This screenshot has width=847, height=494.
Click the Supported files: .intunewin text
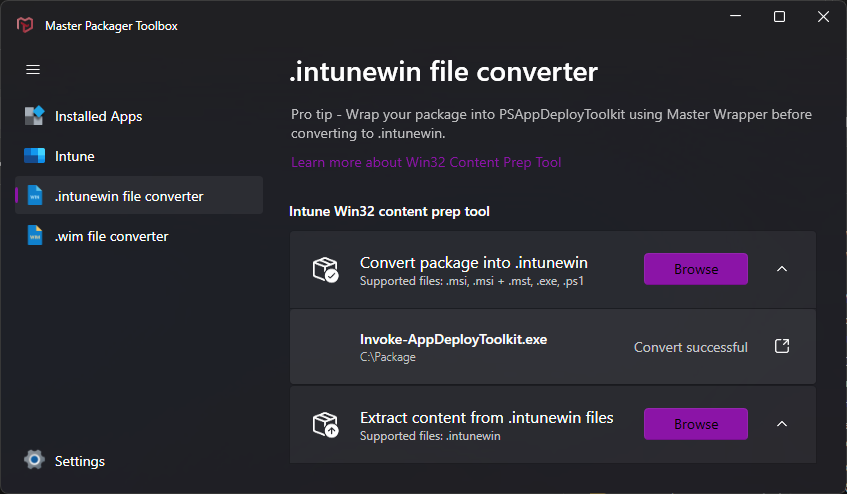(x=430, y=436)
